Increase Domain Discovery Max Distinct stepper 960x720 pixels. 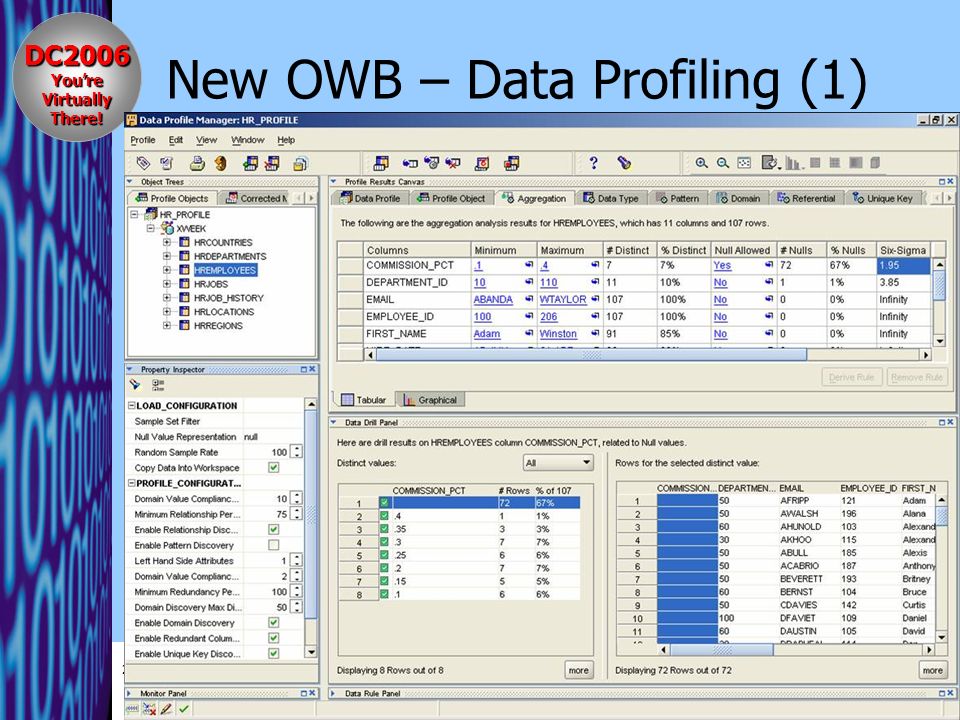296,604
